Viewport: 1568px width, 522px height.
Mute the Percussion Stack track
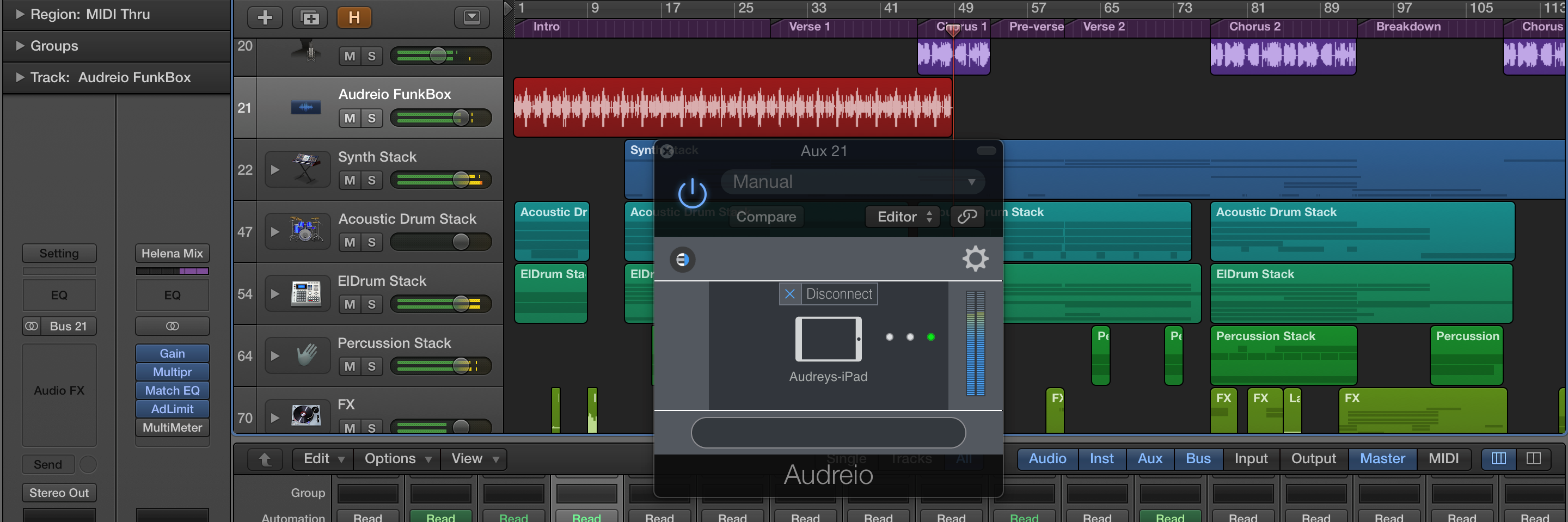(350, 366)
